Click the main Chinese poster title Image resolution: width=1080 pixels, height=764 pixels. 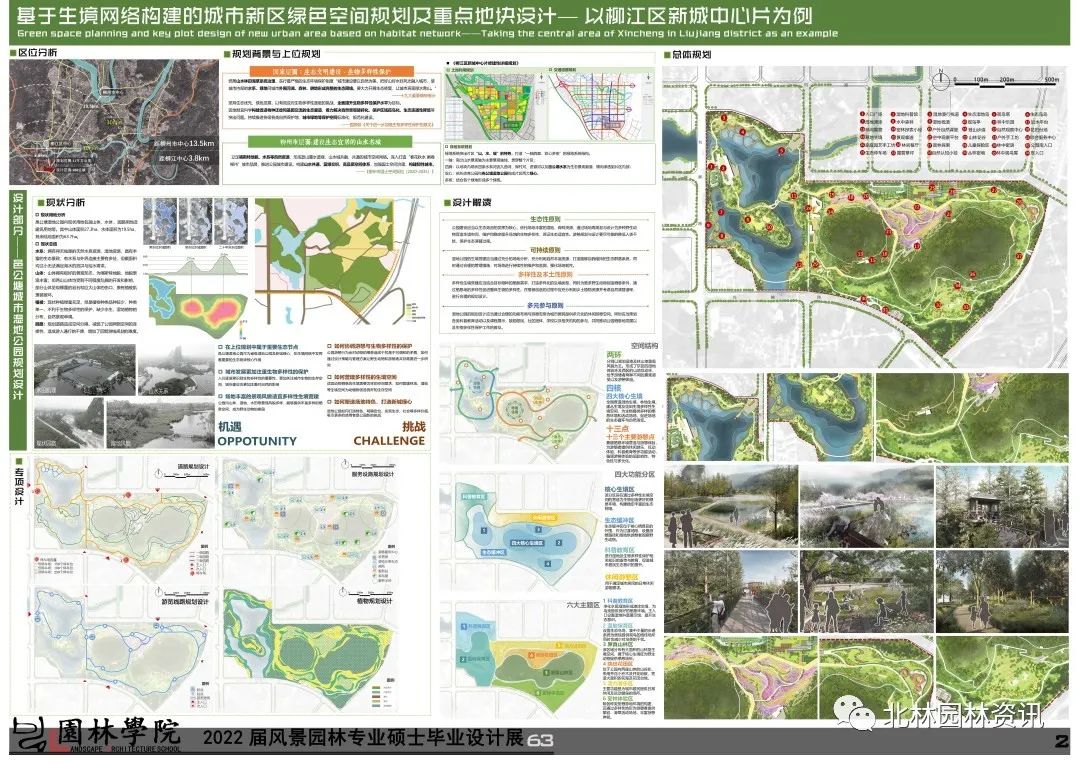pyautogui.click(x=414, y=15)
